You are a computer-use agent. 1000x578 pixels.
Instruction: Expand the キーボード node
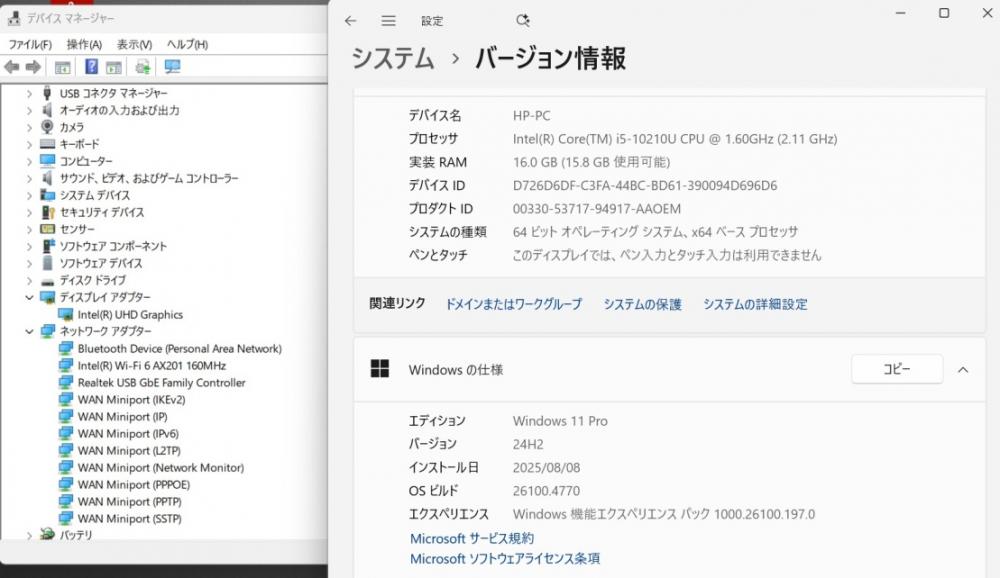pos(29,144)
